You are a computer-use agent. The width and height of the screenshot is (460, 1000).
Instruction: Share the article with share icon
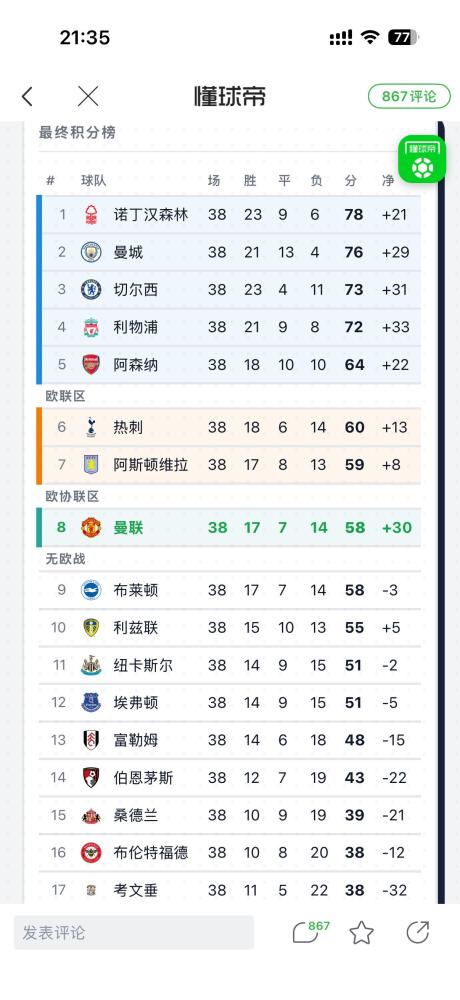click(418, 932)
